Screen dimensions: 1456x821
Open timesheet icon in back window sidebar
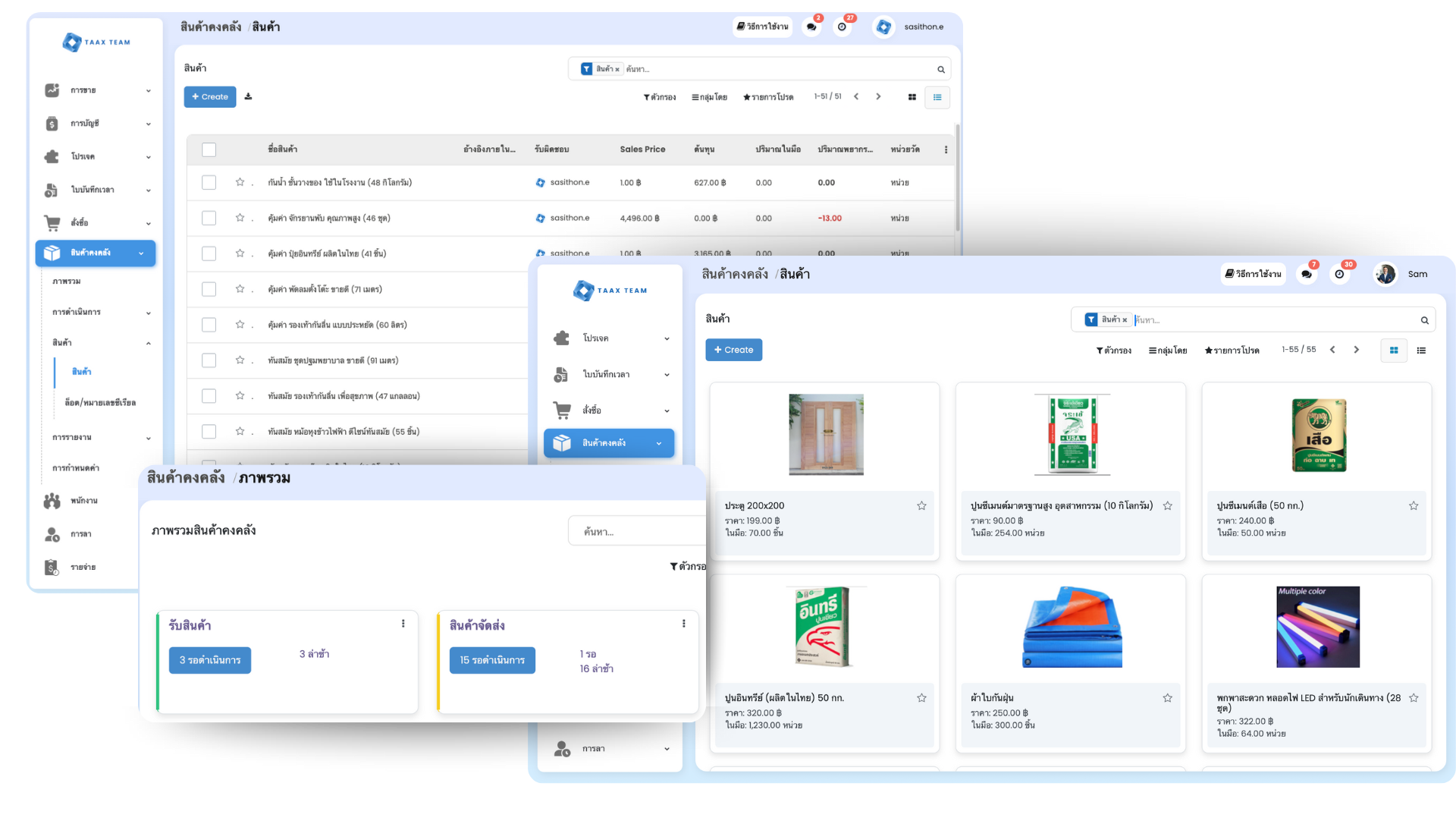[x=52, y=190]
